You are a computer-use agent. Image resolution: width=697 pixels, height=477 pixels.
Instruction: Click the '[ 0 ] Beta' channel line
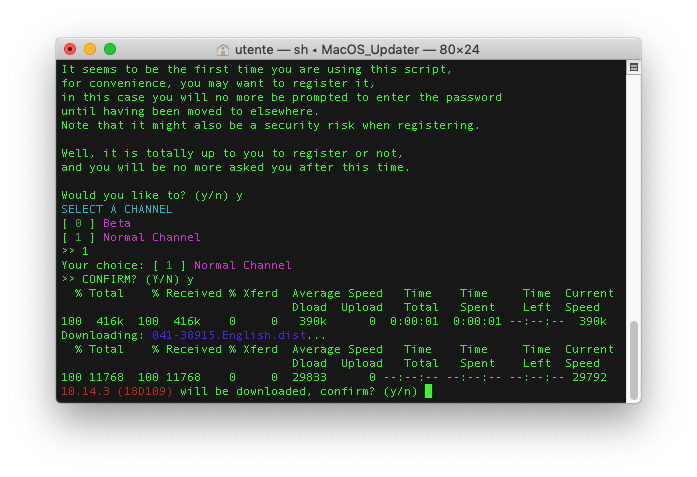click(96, 223)
